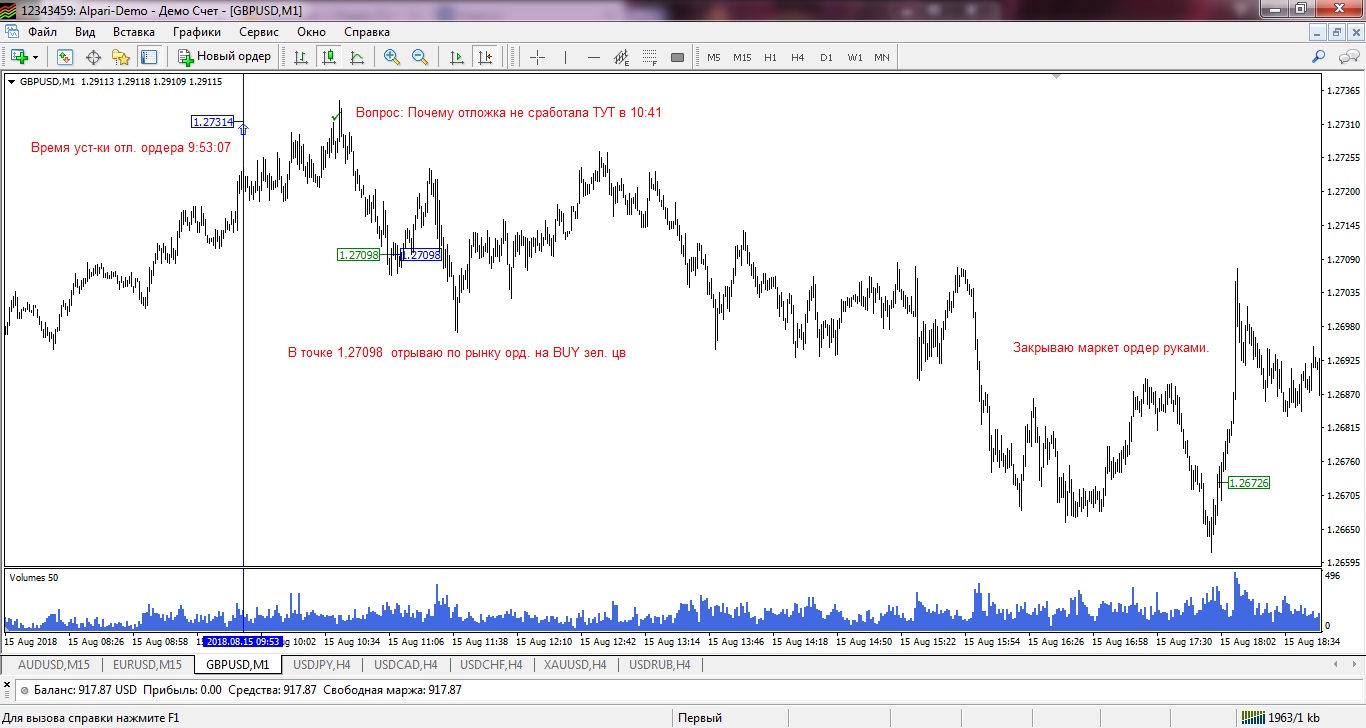
Task: Toggle the Market Watch window
Action: coord(65,57)
